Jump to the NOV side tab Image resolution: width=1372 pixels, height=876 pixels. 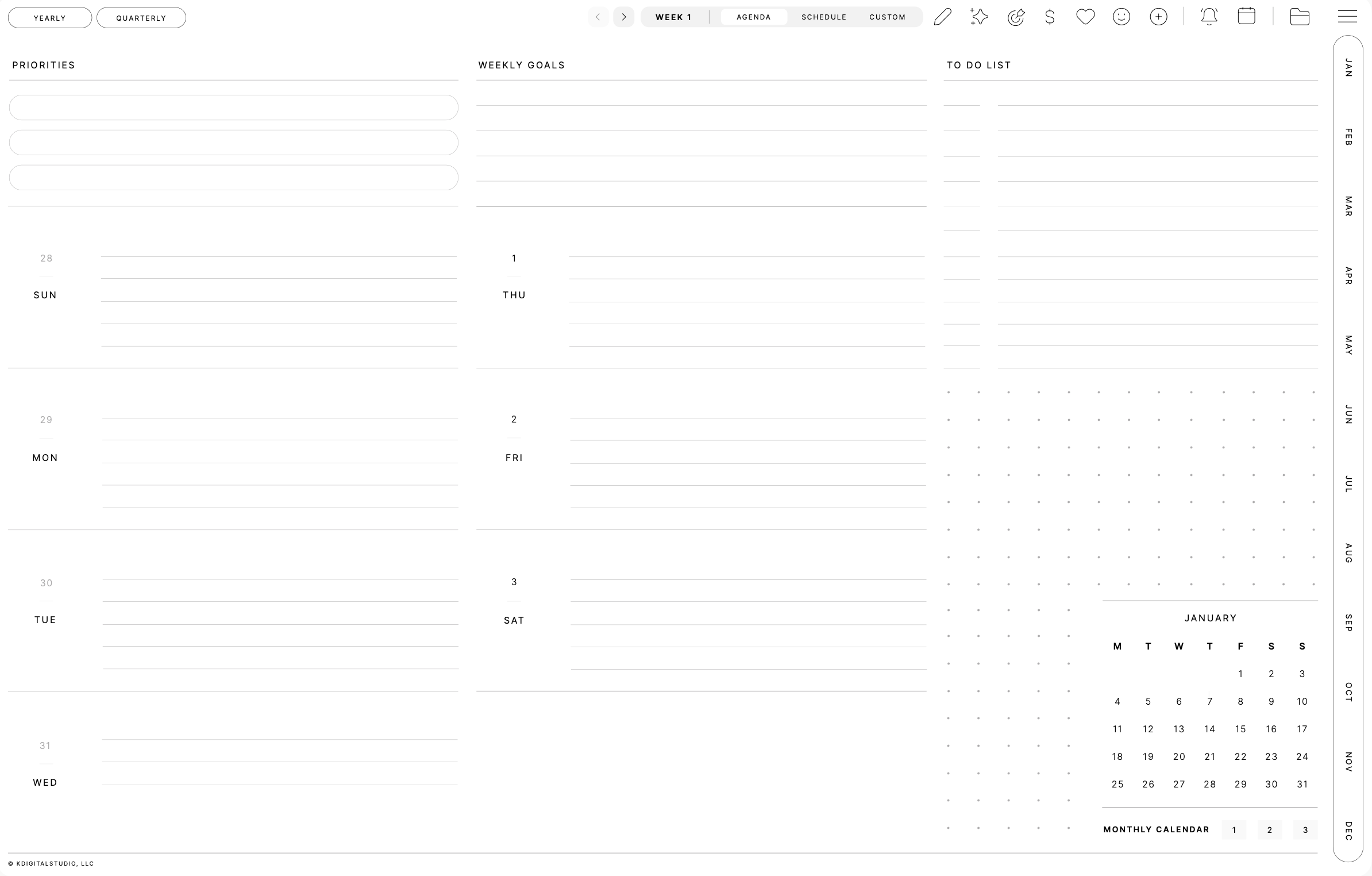tap(1348, 762)
